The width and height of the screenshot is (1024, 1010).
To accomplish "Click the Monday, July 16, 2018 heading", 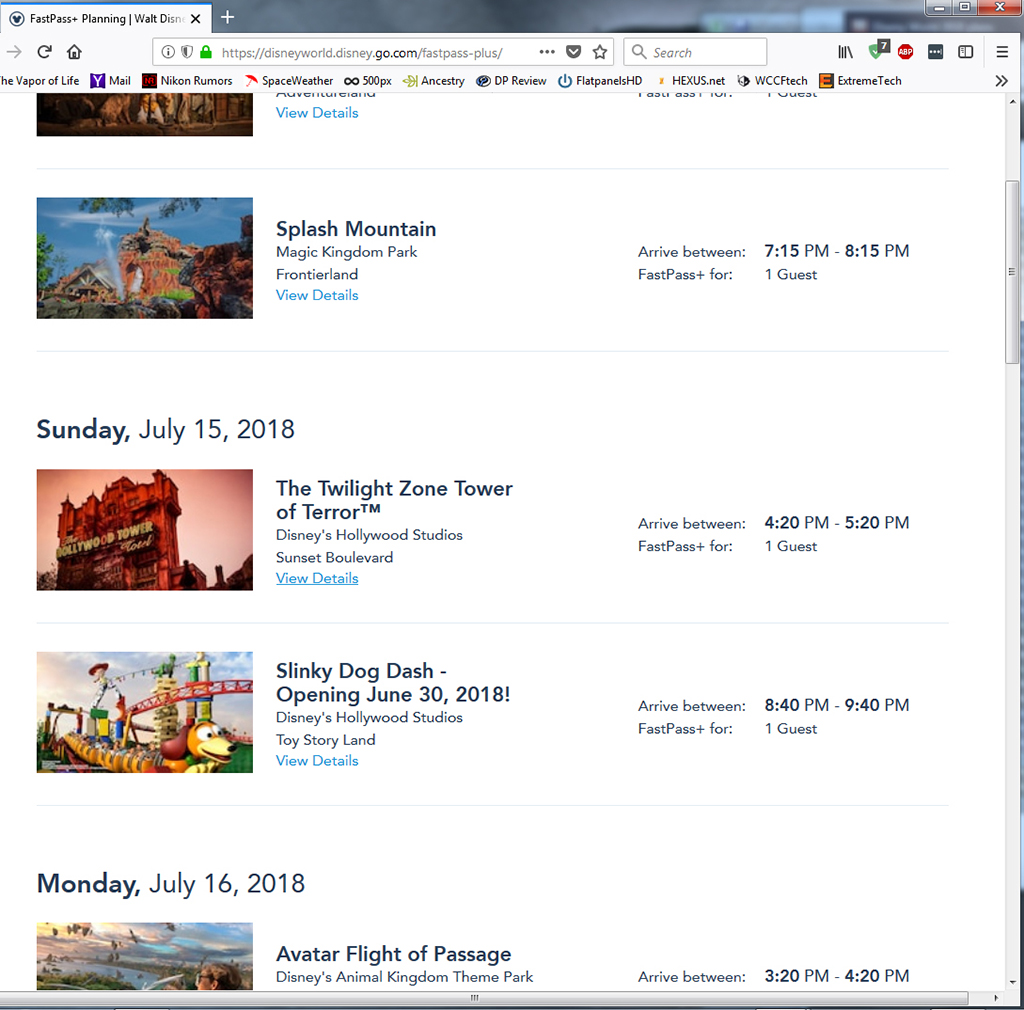I will [170, 883].
